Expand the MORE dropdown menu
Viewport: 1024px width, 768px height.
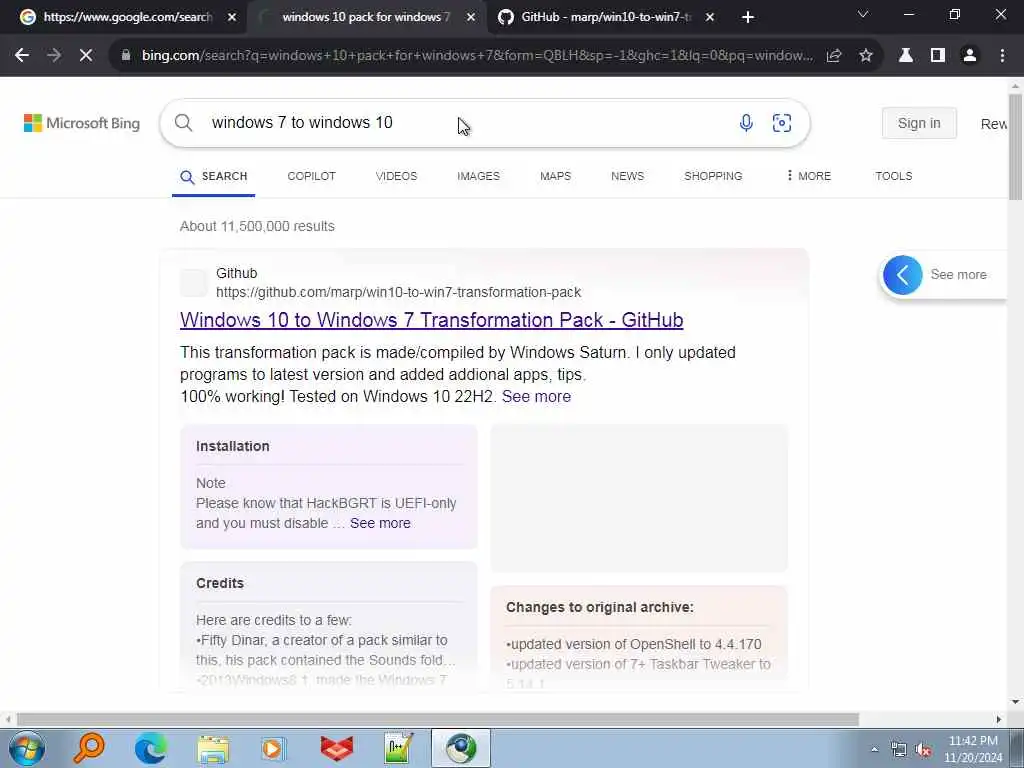[809, 176]
